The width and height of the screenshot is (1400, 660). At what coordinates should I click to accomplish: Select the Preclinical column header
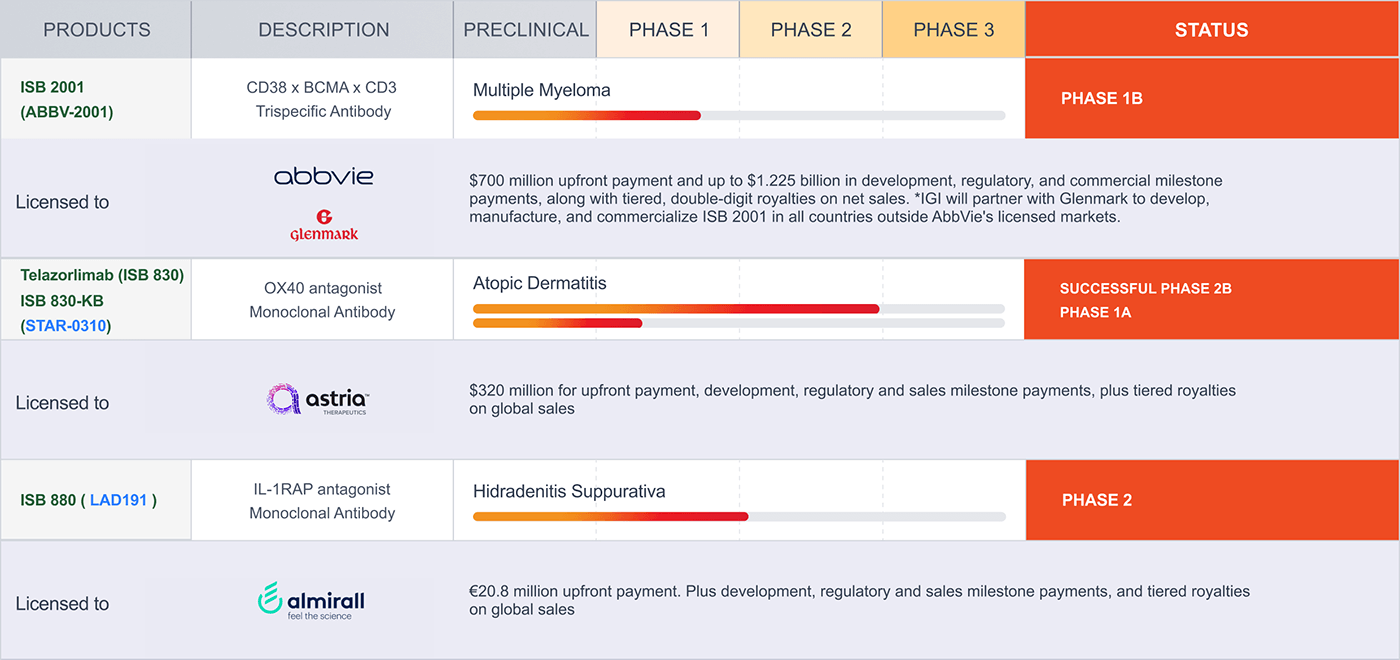pos(526,30)
